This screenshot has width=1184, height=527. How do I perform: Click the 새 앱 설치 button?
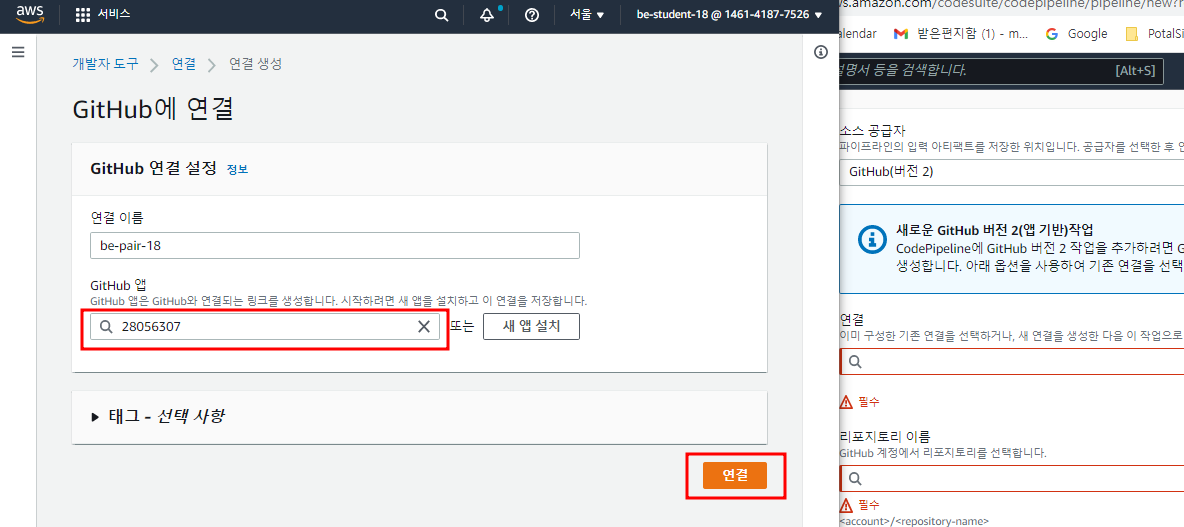(532, 326)
